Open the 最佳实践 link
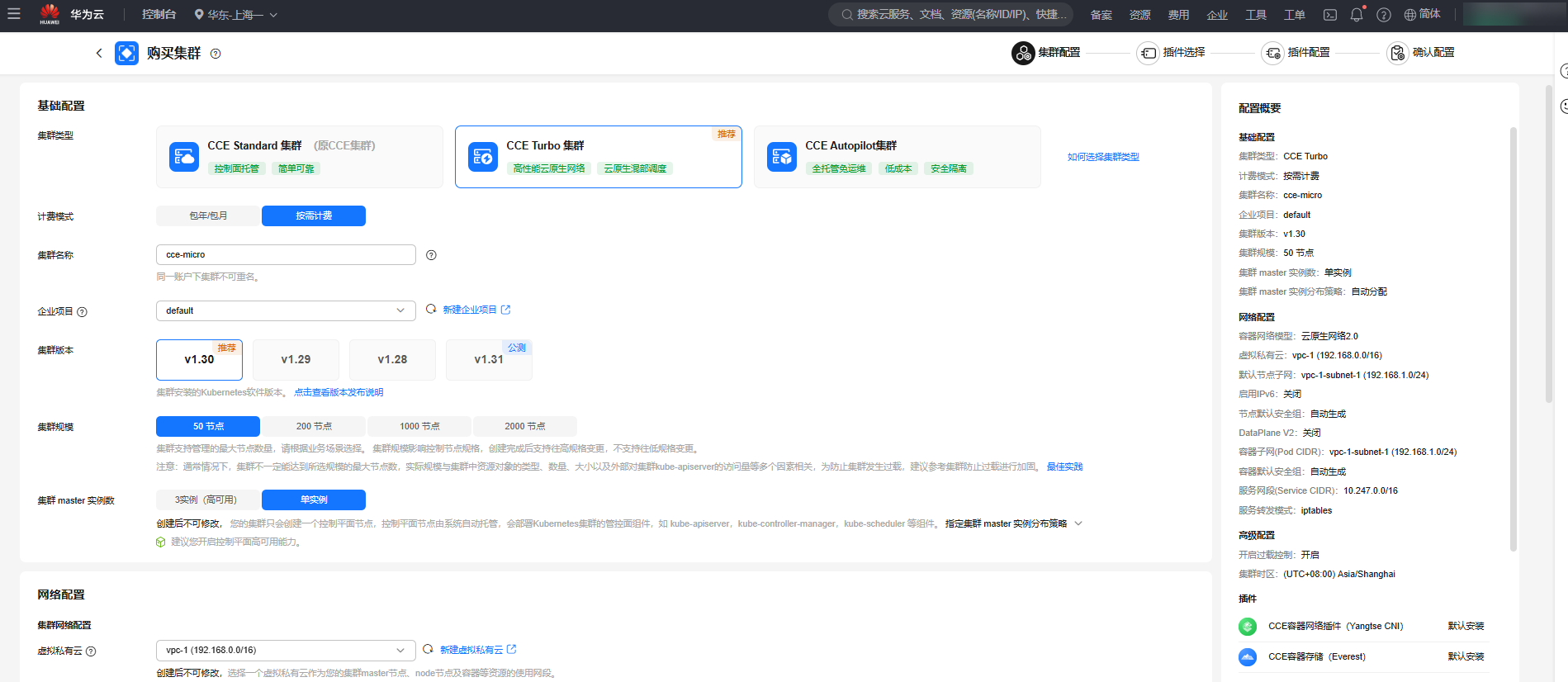The image size is (1568, 682). pos(1064,467)
